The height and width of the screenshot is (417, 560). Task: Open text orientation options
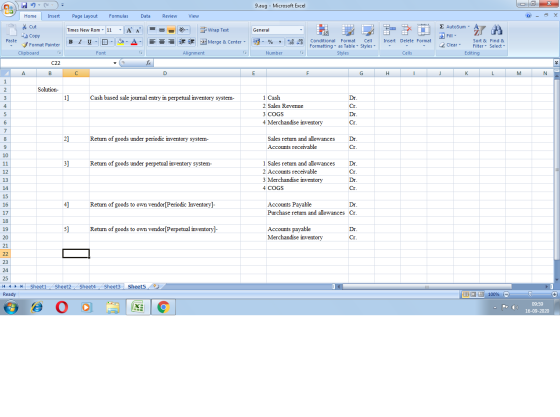(x=183, y=30)
